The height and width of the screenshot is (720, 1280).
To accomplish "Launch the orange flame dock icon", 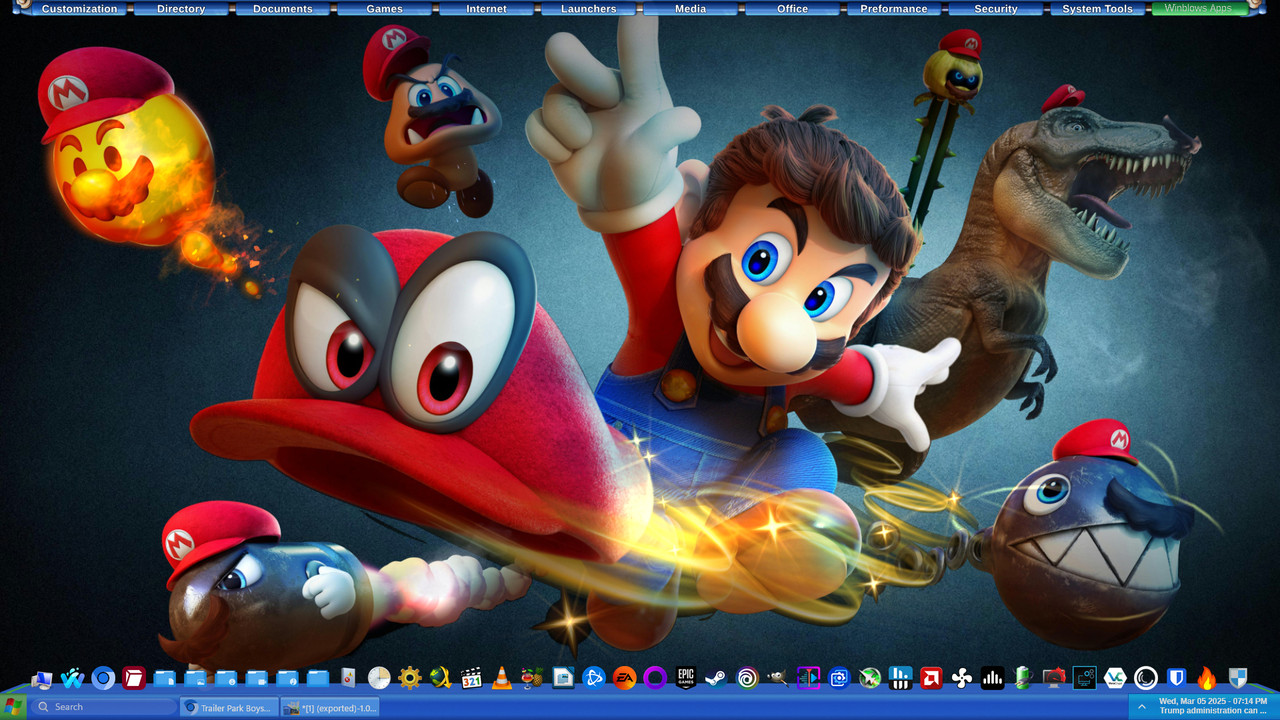I will [x=1207, y=679].
